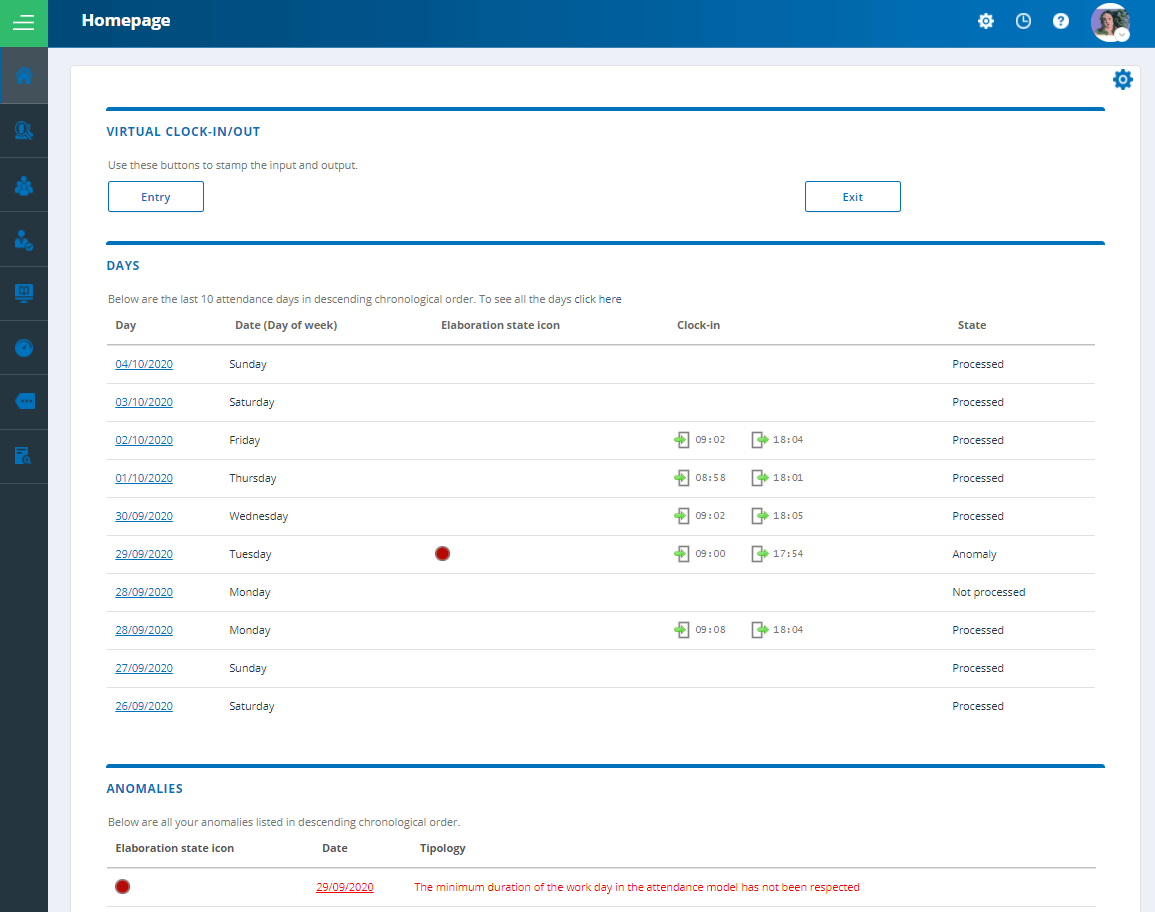Click the clock icon in the header
Screen dimensions: 1155x912
[1023, 21]
